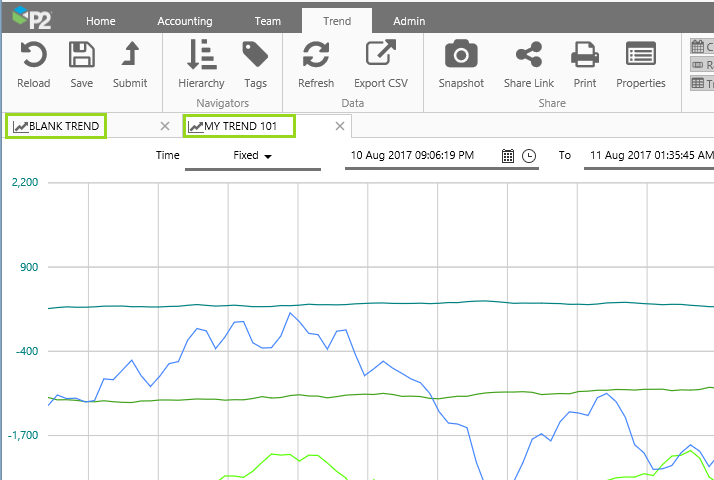This screenshot has width=714, height=480.
Task: Refresh the trend data
Action: (316, 55)
